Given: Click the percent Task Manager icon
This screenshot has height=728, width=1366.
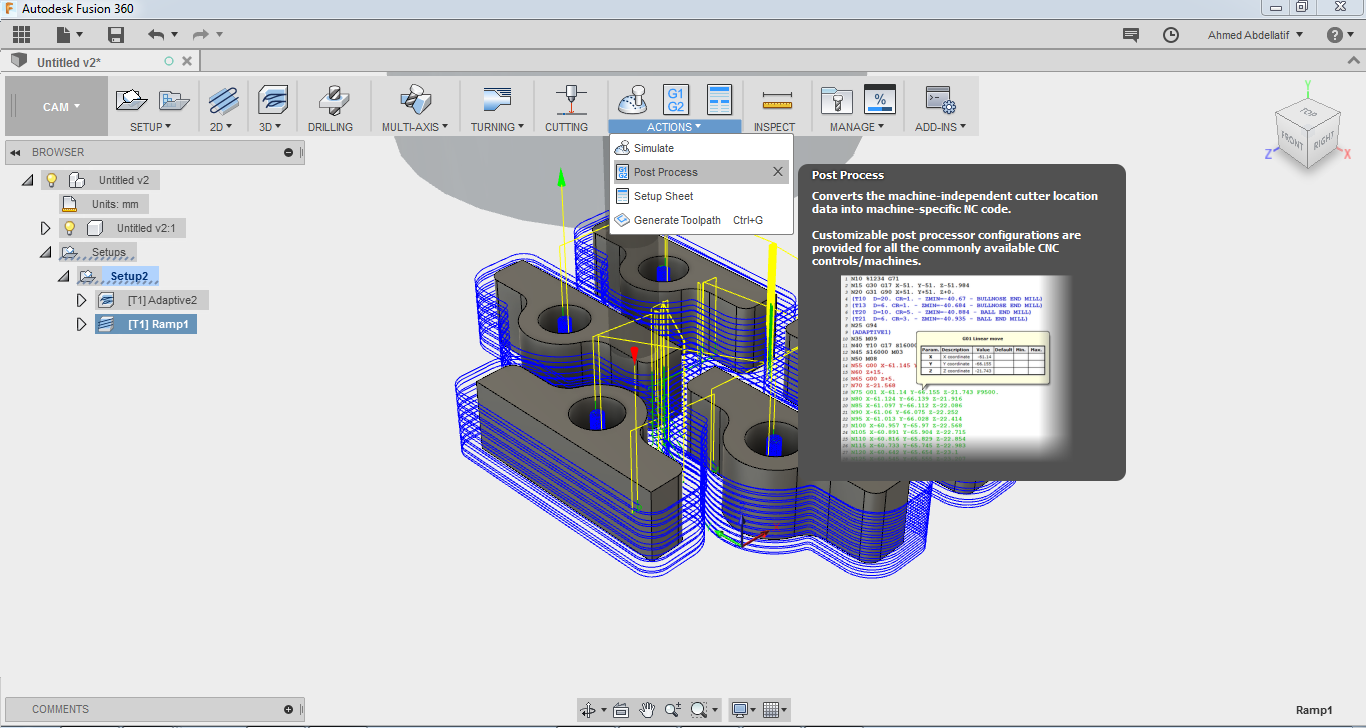Looking at the screenshot, I should pos(880,99).
